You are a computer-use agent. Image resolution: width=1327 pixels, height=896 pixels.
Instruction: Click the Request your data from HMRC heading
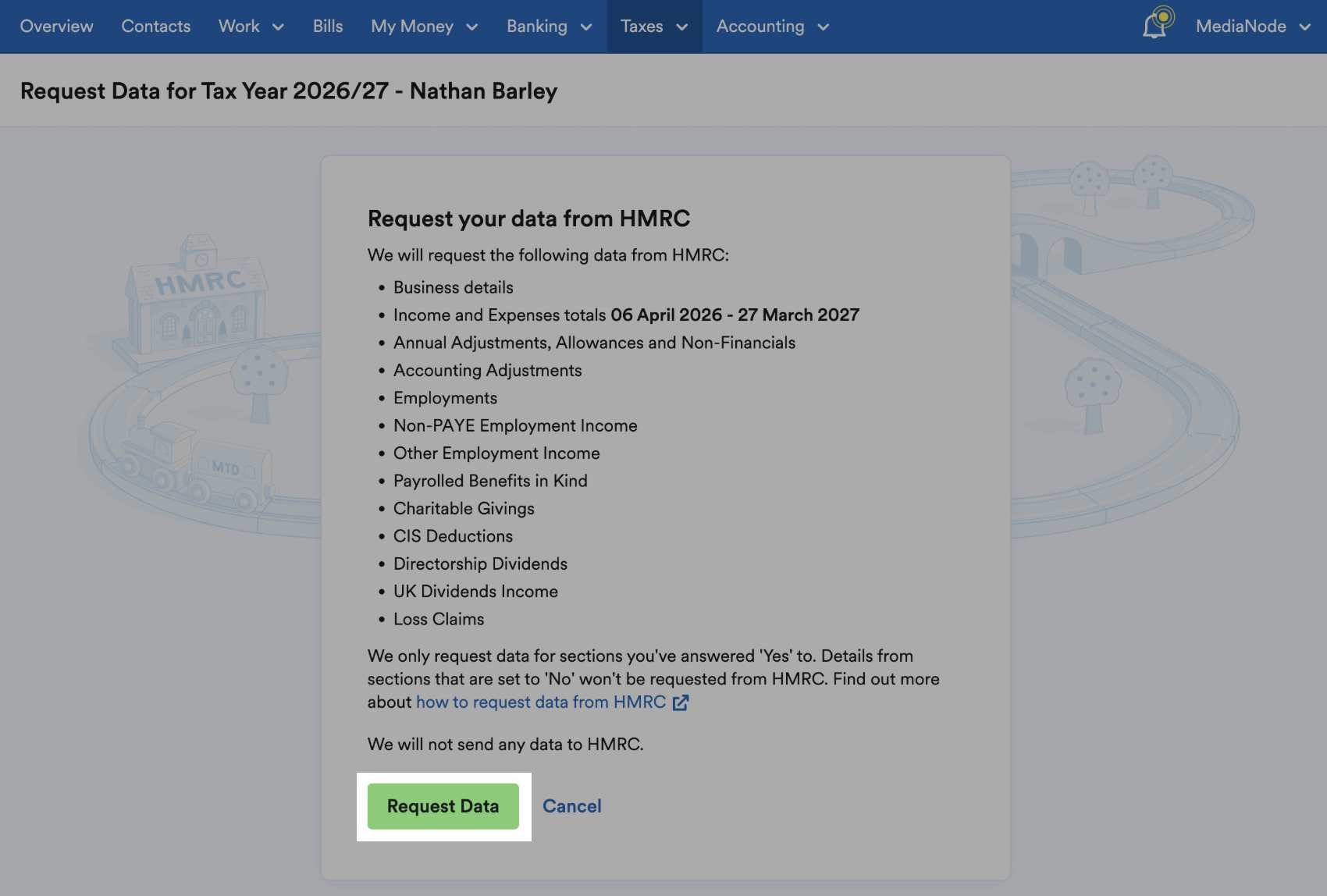tap(528, 219)
